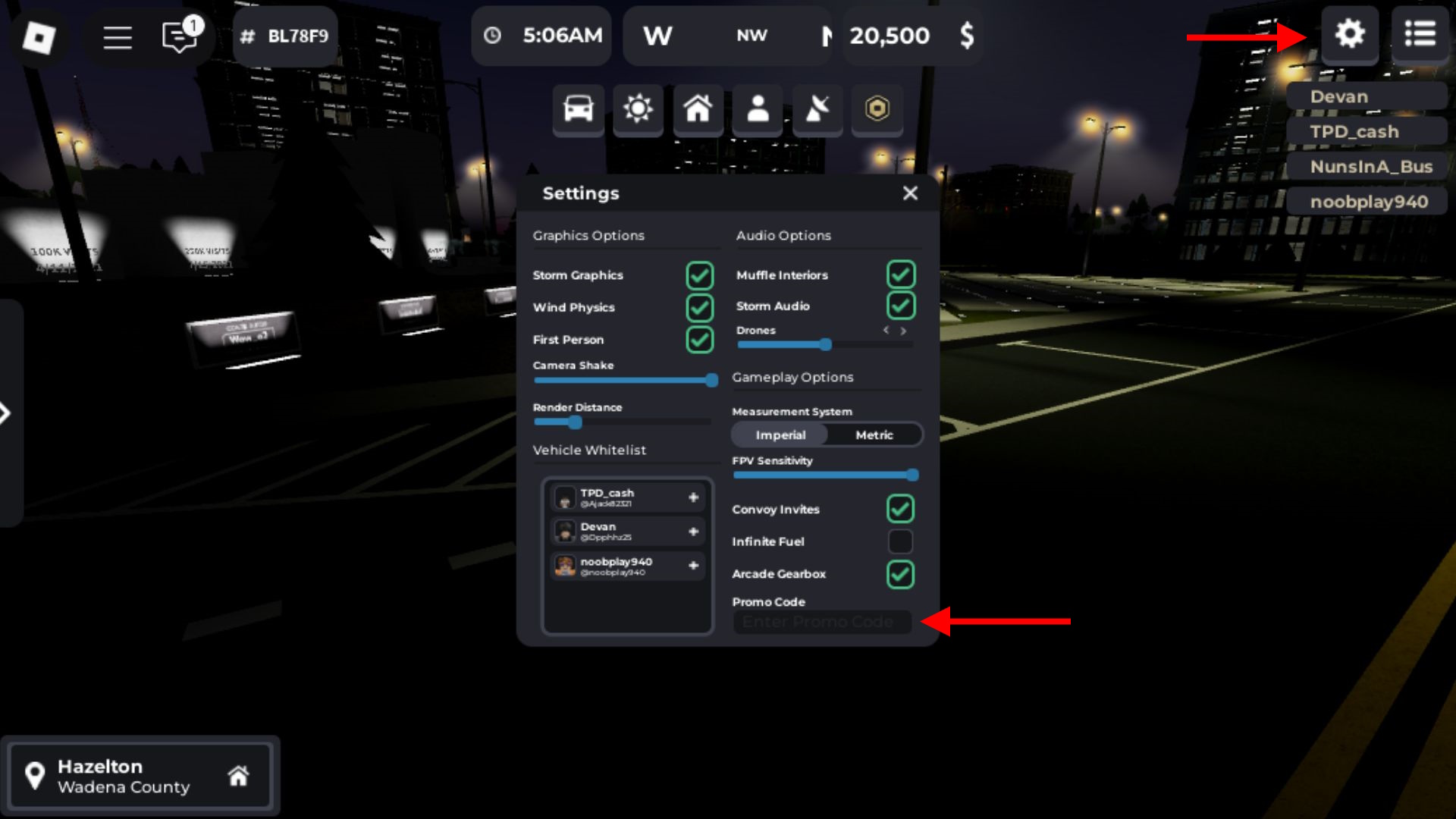The image size is (1456, 819).
Task: Add TPD_cash to vehicle whitelist
Action: pyautogui.click(x=693, y=497)
